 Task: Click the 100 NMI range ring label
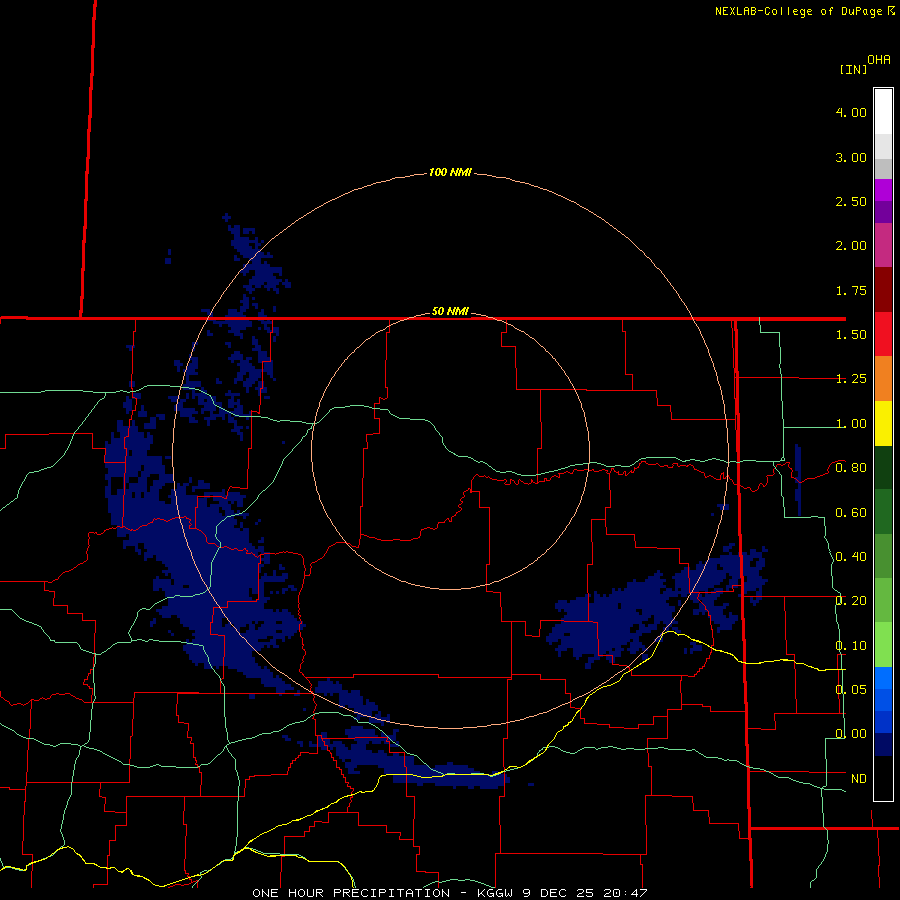pos(450,172)
